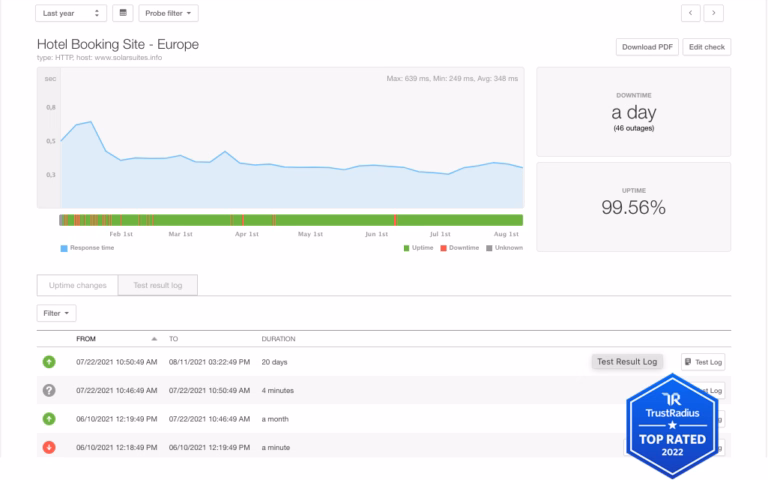
Task: Click the Edit check button
Action: click(707, 47)
